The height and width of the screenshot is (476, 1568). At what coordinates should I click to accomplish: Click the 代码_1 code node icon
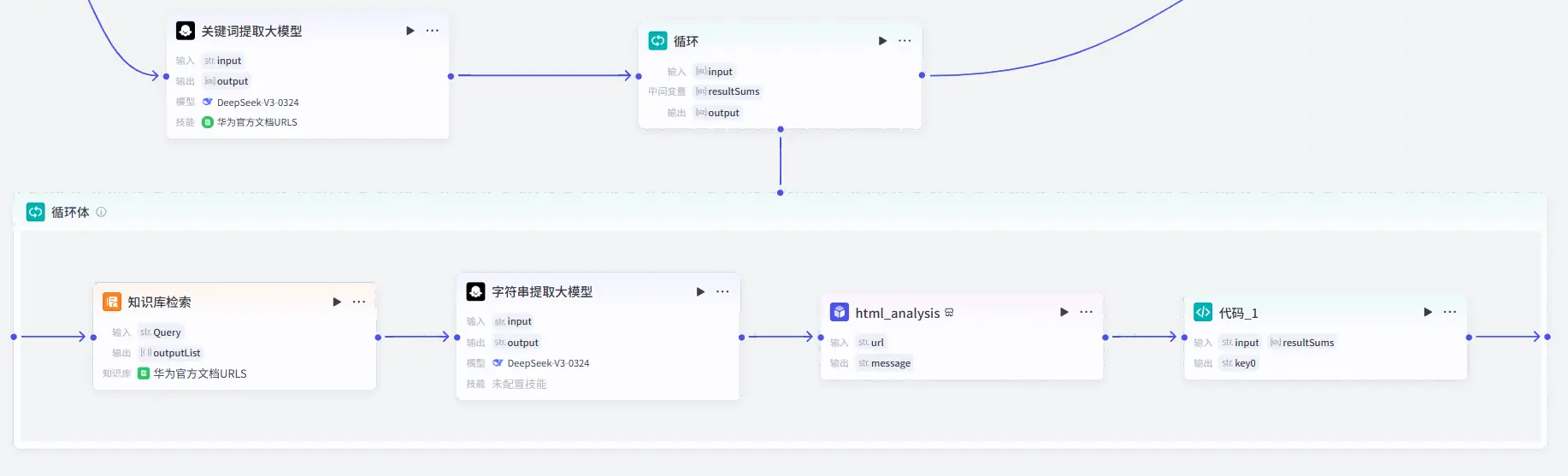(1203, 313)
